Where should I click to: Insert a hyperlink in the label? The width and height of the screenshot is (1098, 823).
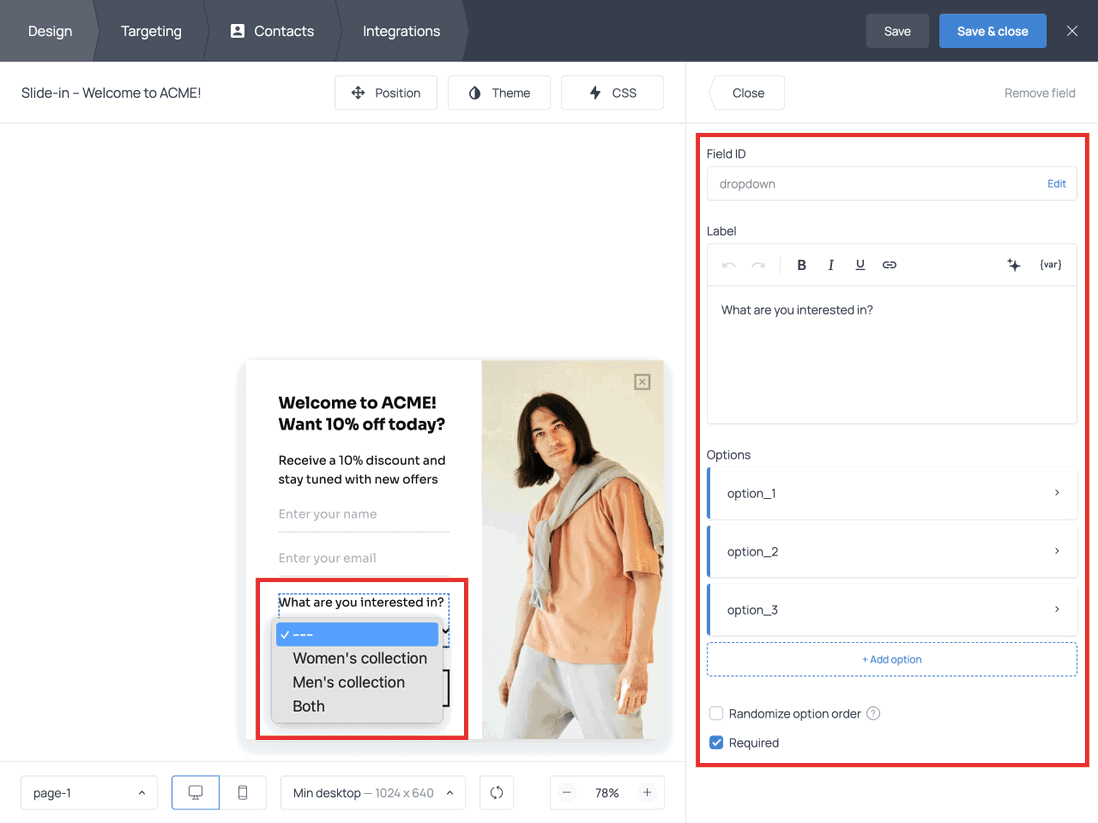[x=889, y=264]
